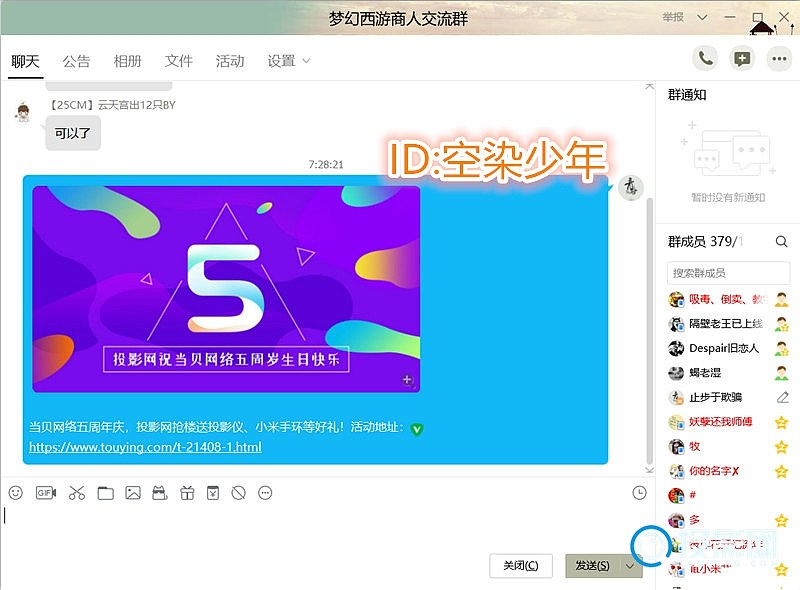Expand the title bar chevron menu

click(x=702, y=17)
